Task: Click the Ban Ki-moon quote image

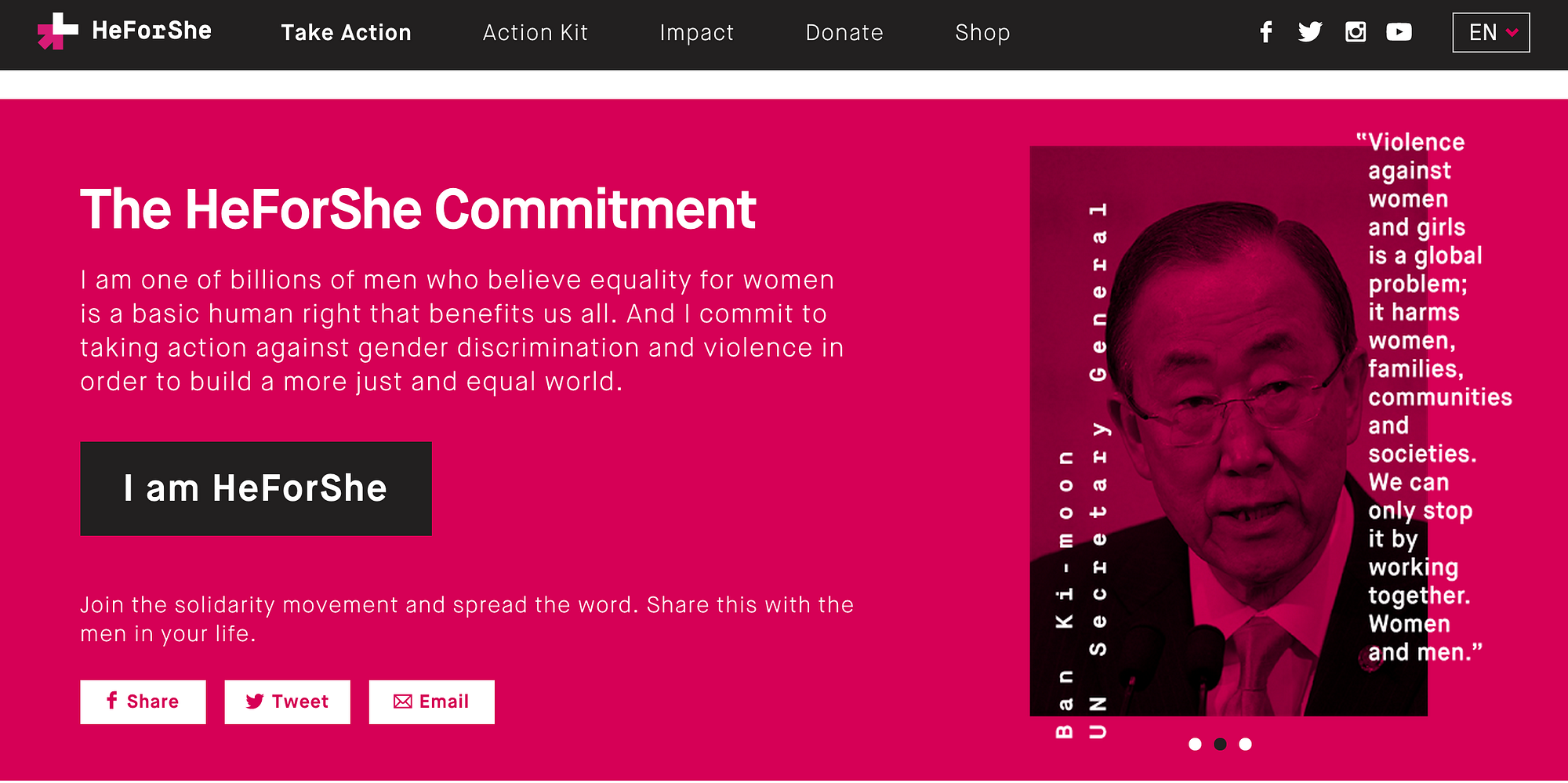Action: click(1229, 430)
